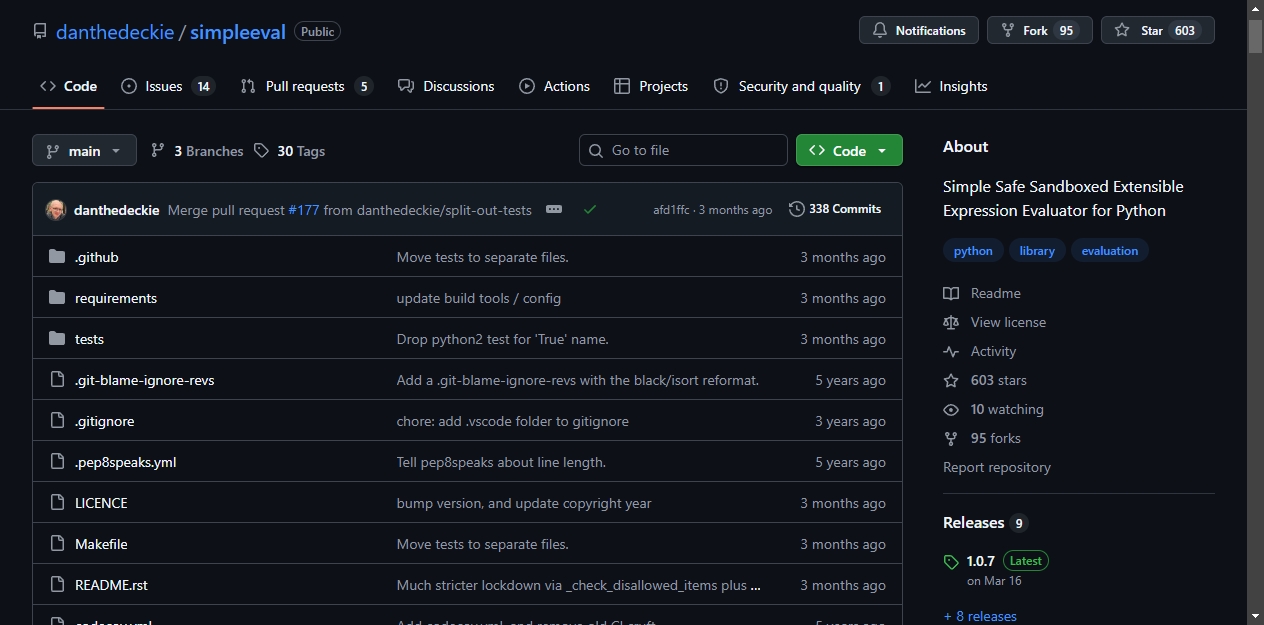
Task: Open commit 'Tell pep8speaks about line length'
Action: click(x=501, y=462)
